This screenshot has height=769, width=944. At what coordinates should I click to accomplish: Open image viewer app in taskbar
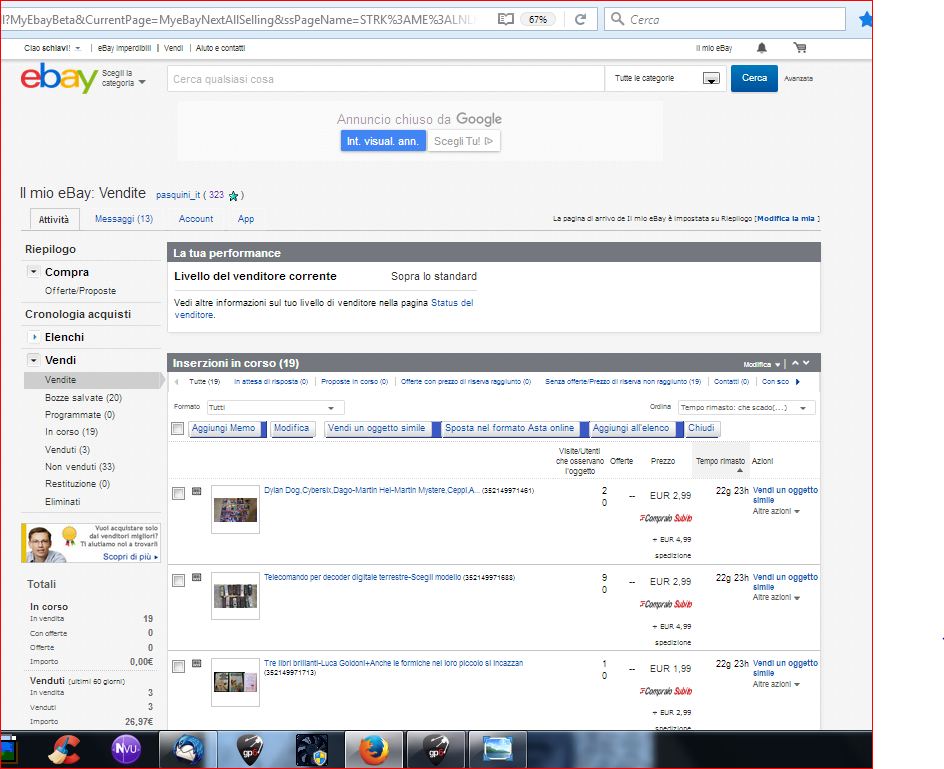point(497,750)
